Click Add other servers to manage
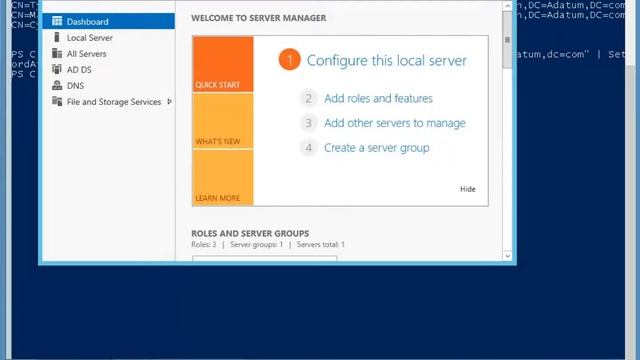Screen dimensions: 640x360 pyautogui.click(x=395, y=123)
